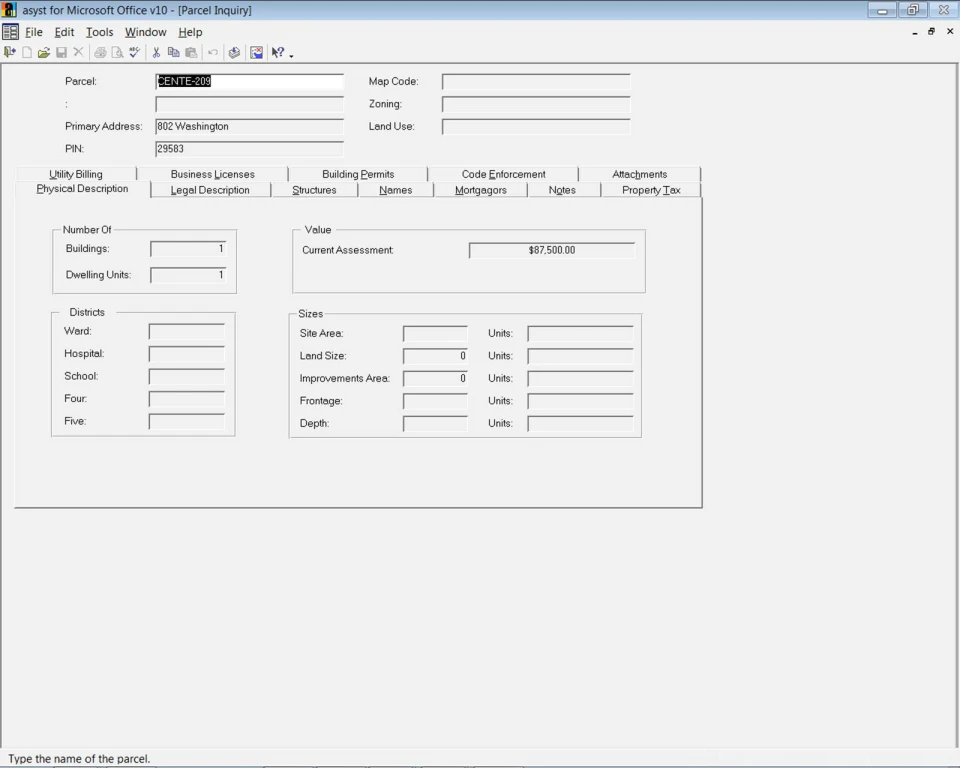The image size is (960, 768).
Task: Switch to the Structures tab
Action: 314,190
